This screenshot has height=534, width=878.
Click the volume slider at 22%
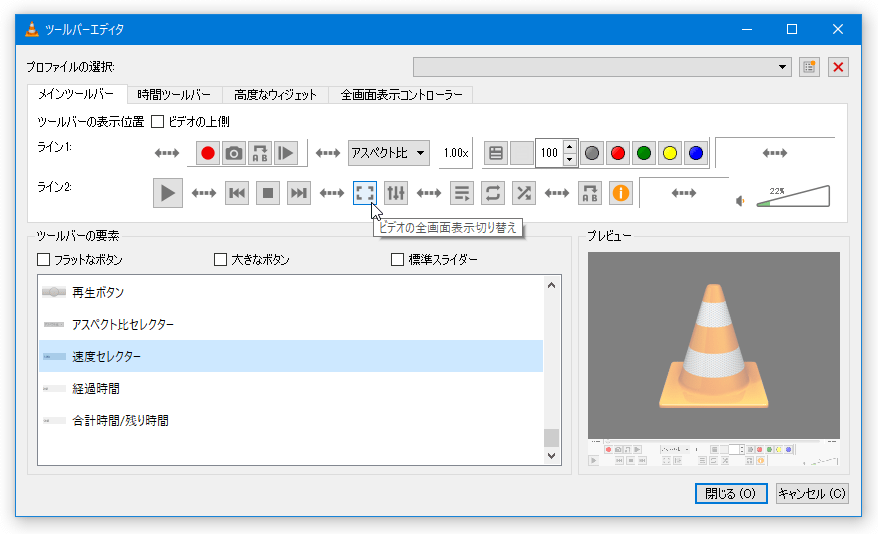(x=793, y=196)
